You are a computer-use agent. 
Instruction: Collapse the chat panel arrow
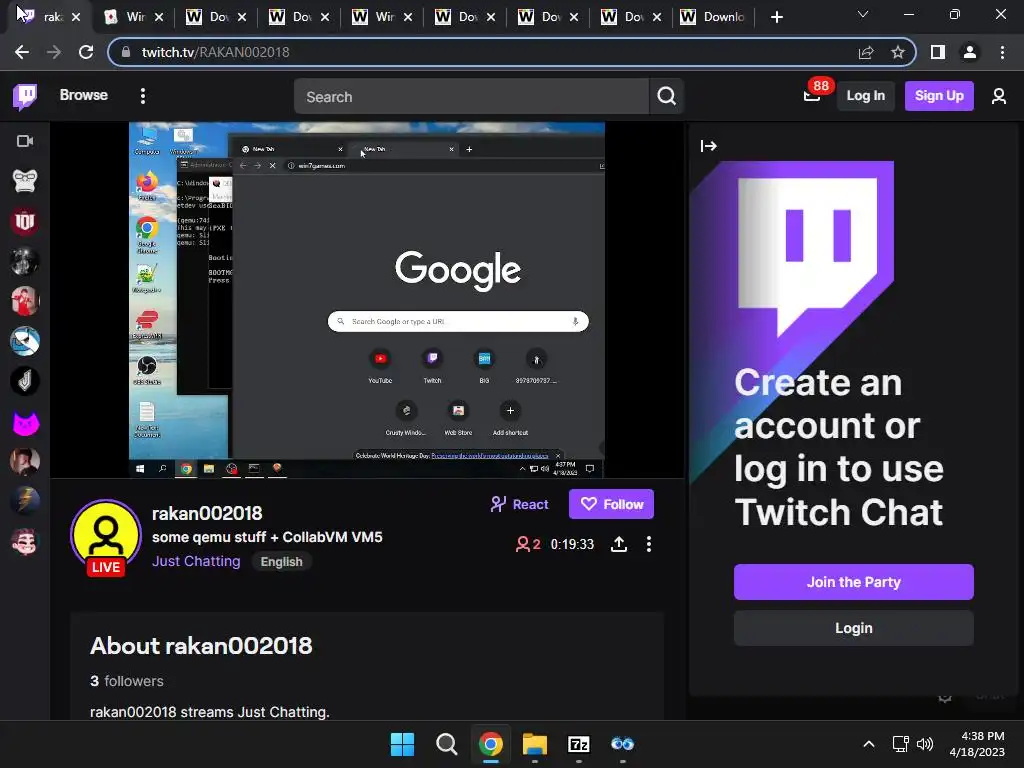pyautogui.click(x=709, y=146)
